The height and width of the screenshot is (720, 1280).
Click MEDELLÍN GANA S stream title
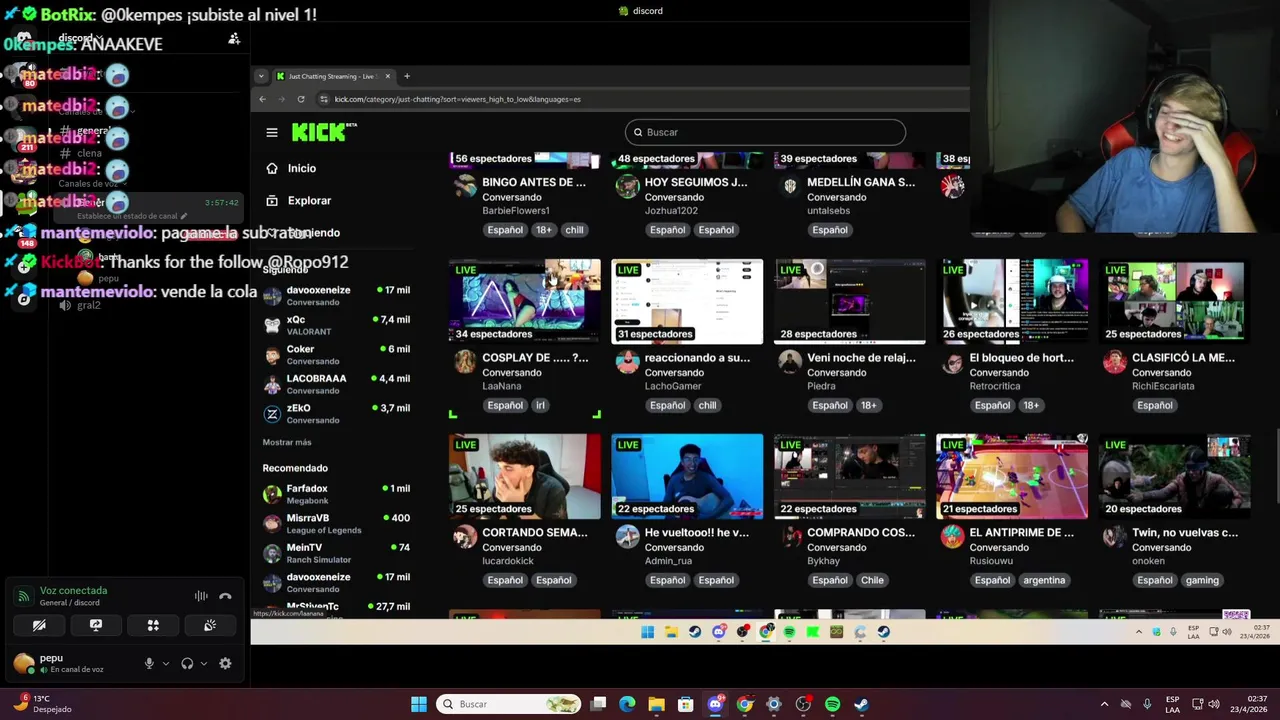[861, 182]
